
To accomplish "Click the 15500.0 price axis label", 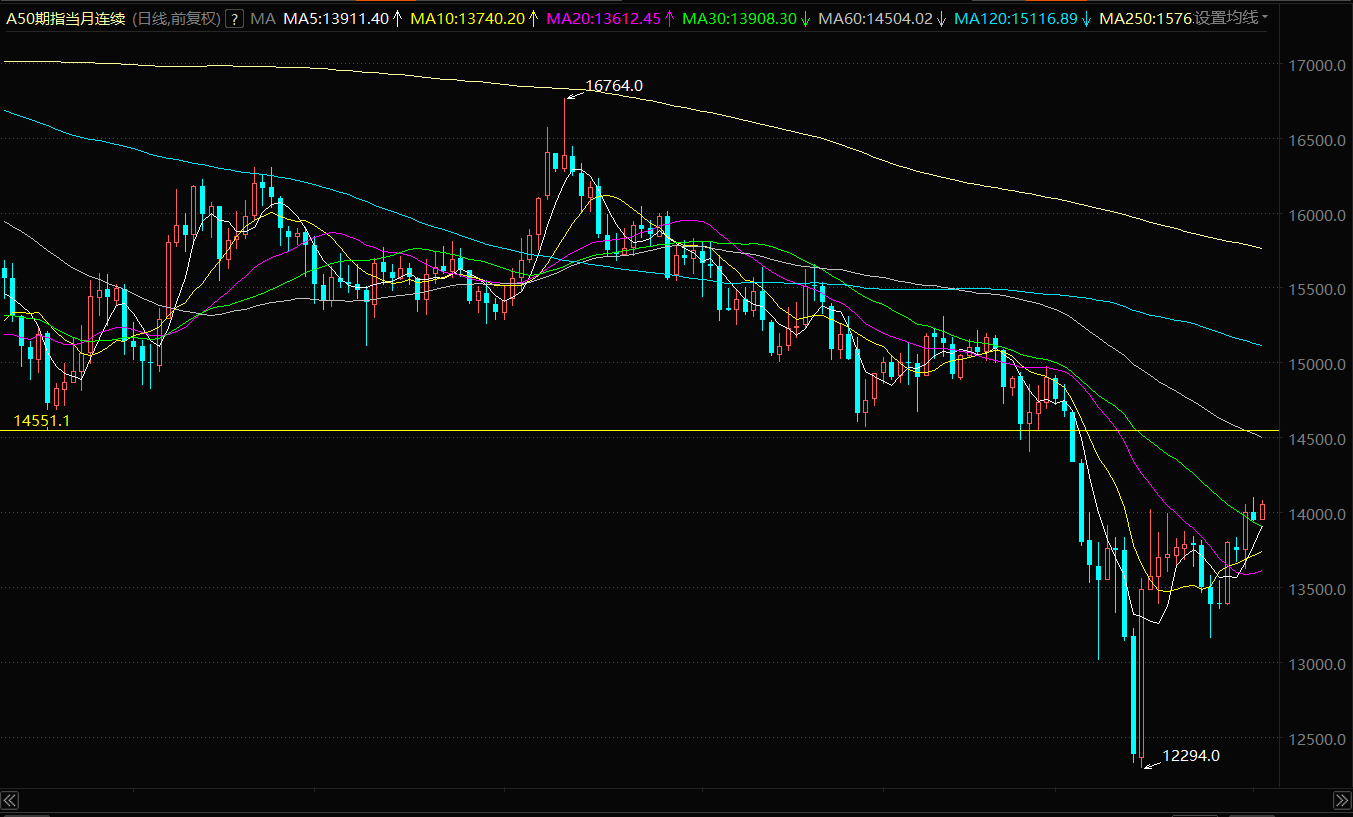I will (x=1315, y=290).
